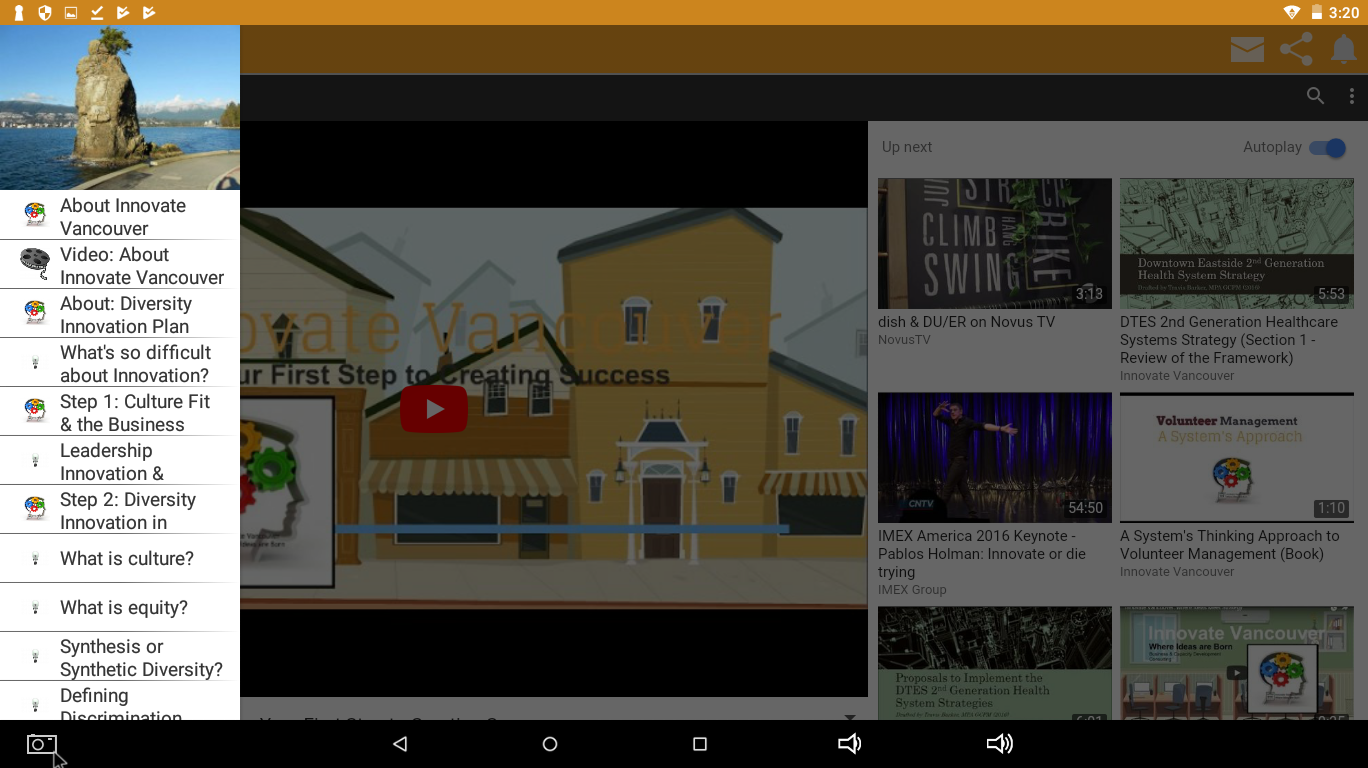Click A System's Thinking Approach title
This screenshot has width=1368, height=768.
[x=1230, y=545]
